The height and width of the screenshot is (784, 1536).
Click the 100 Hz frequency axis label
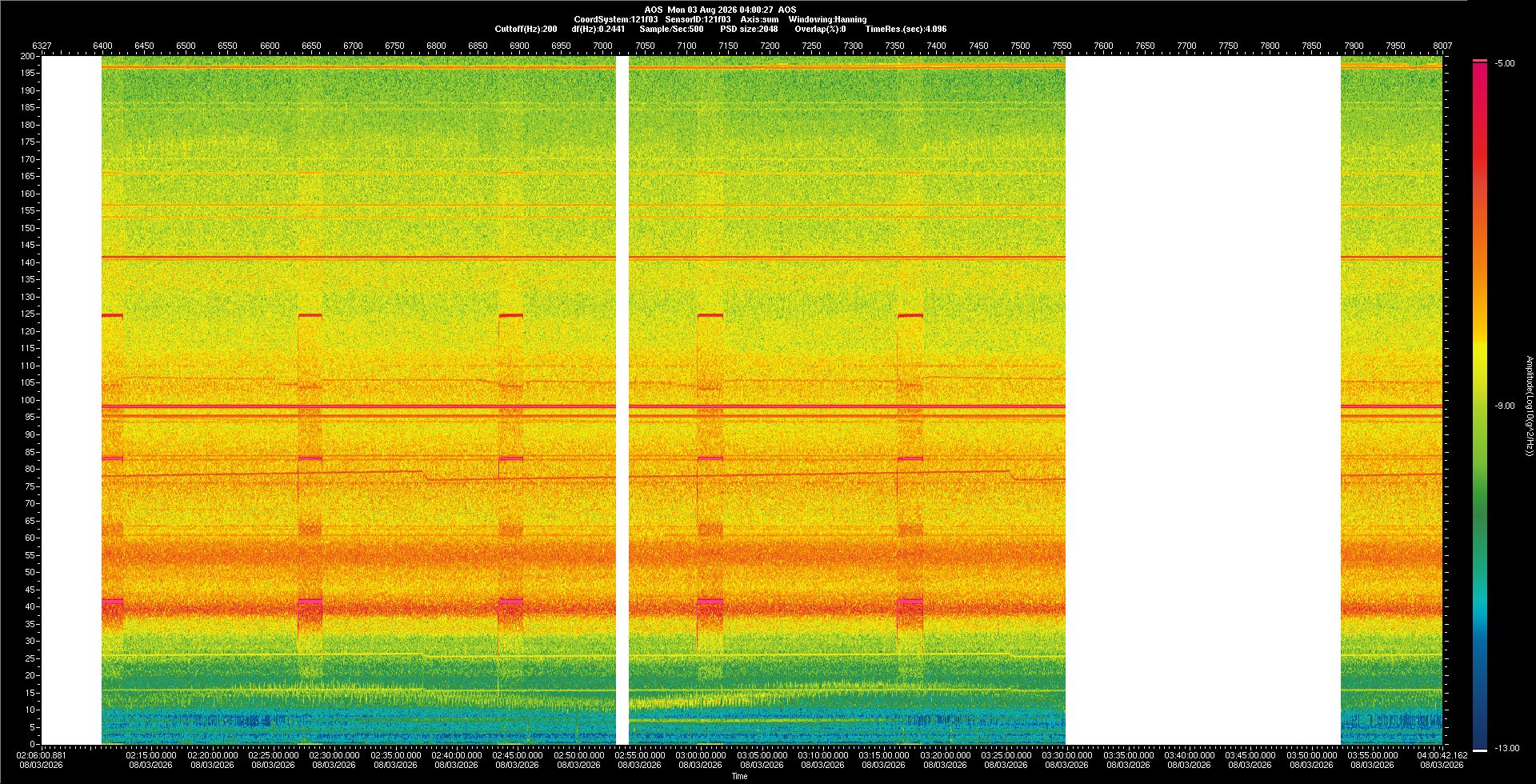point(28,400)
